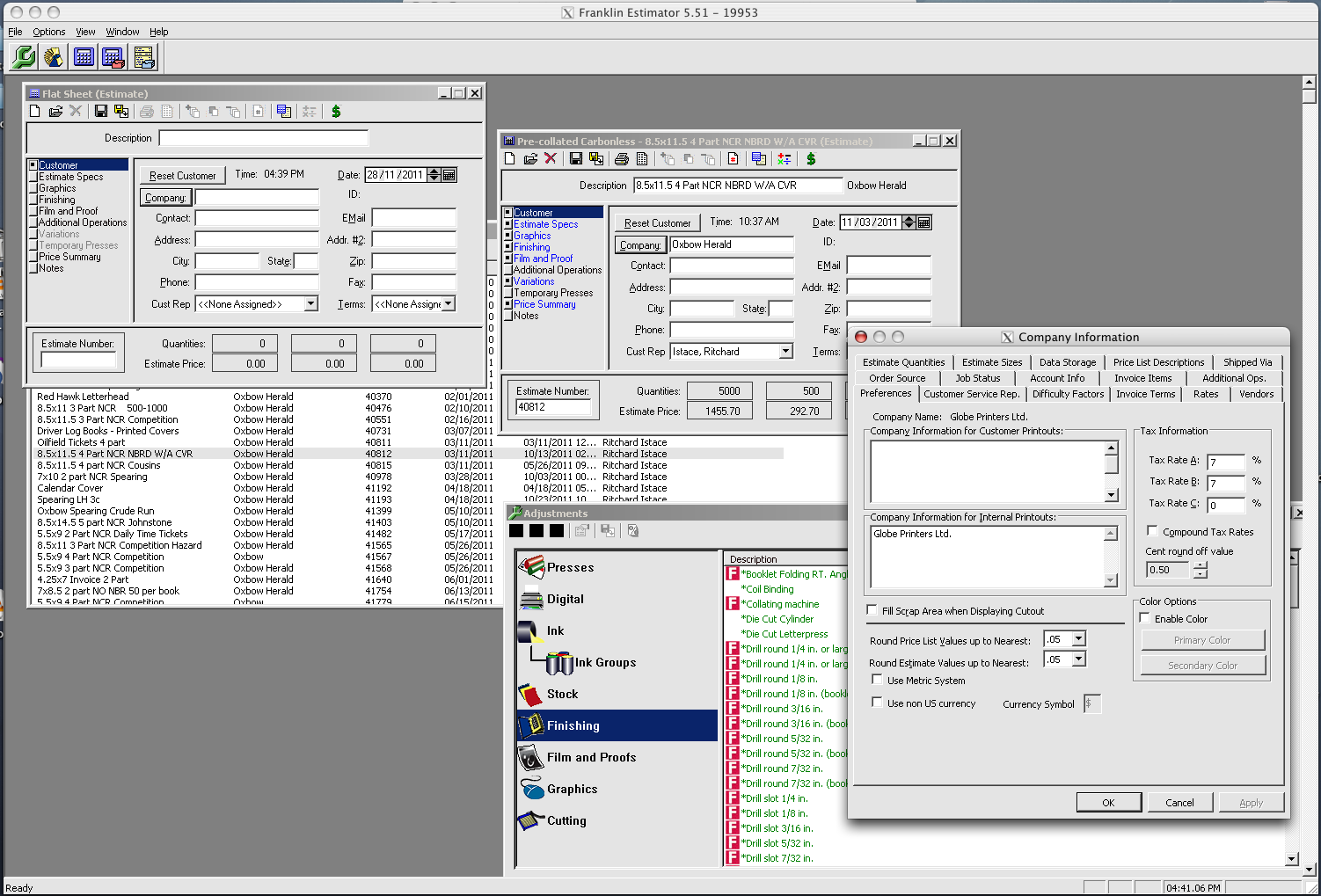This screenshot has height=896, width=1321.
Task: Click the open folder icon in the Flat Sheet window
Action: (55, 112)
